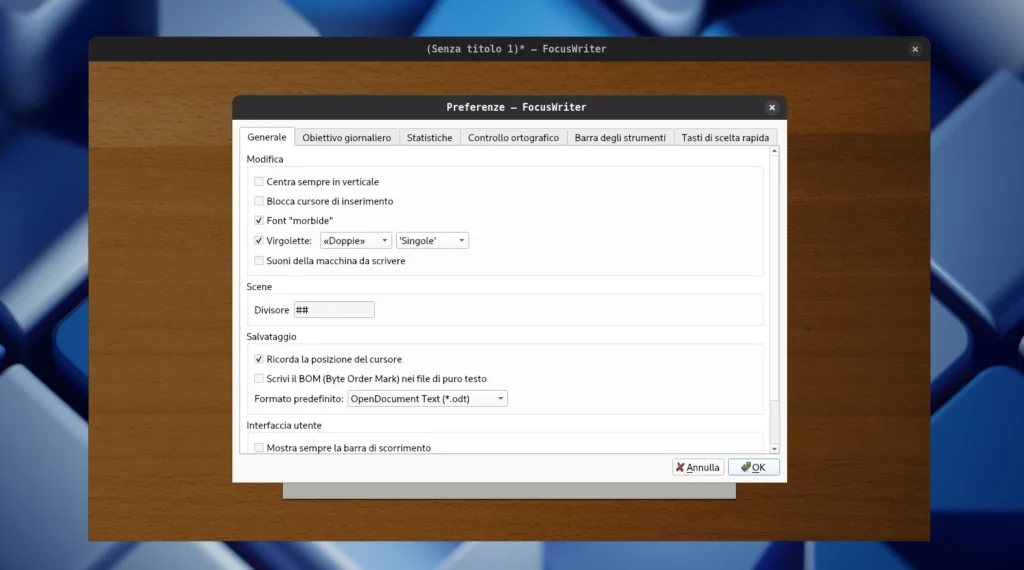This screenshot has height=570, width=1024.
Task: Click the Annulla button
Action: (697, 467)
